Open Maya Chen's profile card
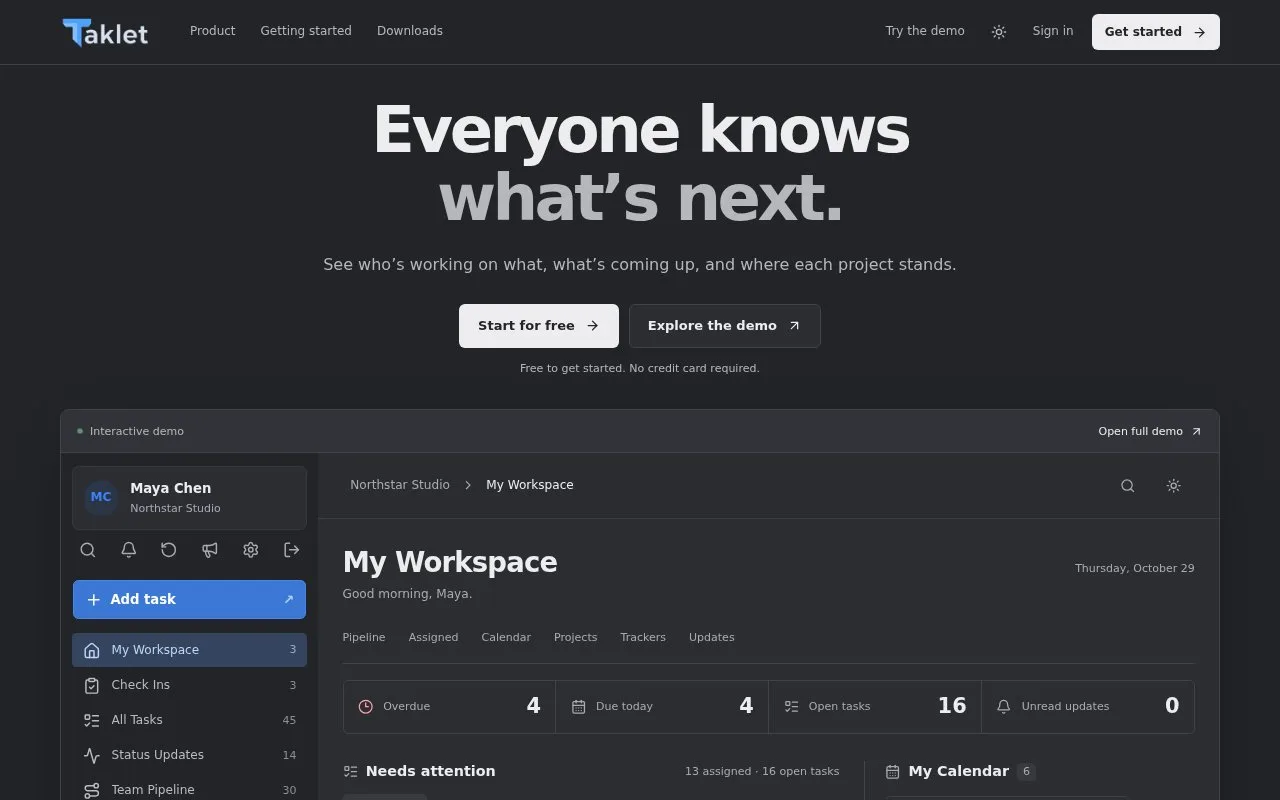This screenshot has height=800, width=1280. (x=189, y=498)
